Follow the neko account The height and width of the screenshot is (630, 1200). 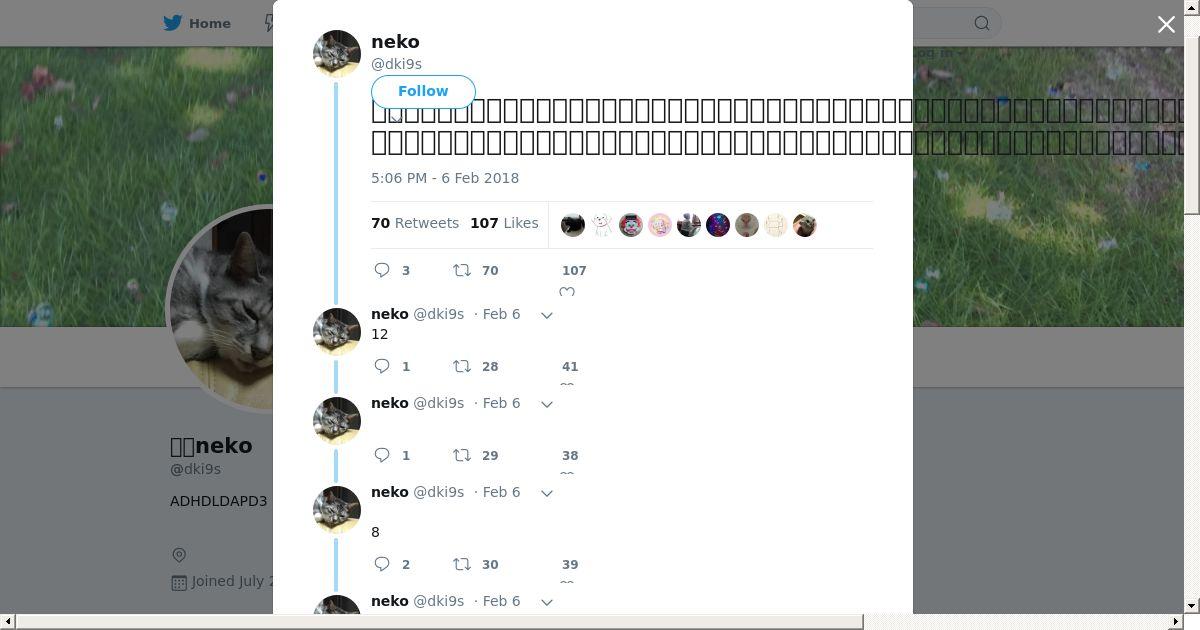click(423, 91)
